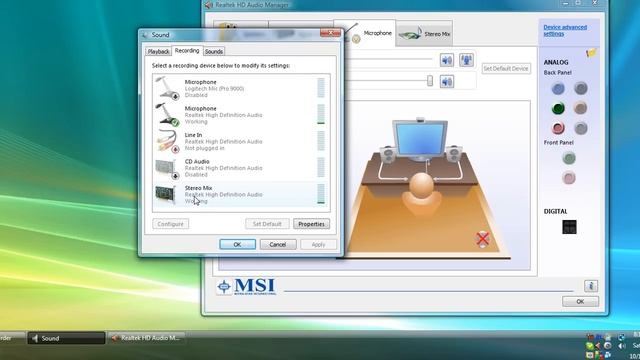Select the Line In recording device
The image size is (640, 360).
[x=241, y=141]
